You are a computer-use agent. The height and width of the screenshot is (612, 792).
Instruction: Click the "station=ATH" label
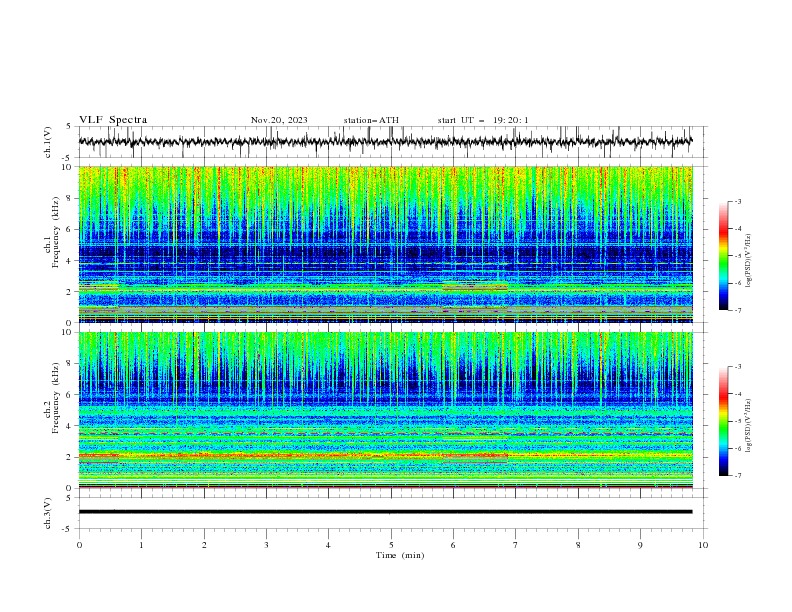pos(371,120)
